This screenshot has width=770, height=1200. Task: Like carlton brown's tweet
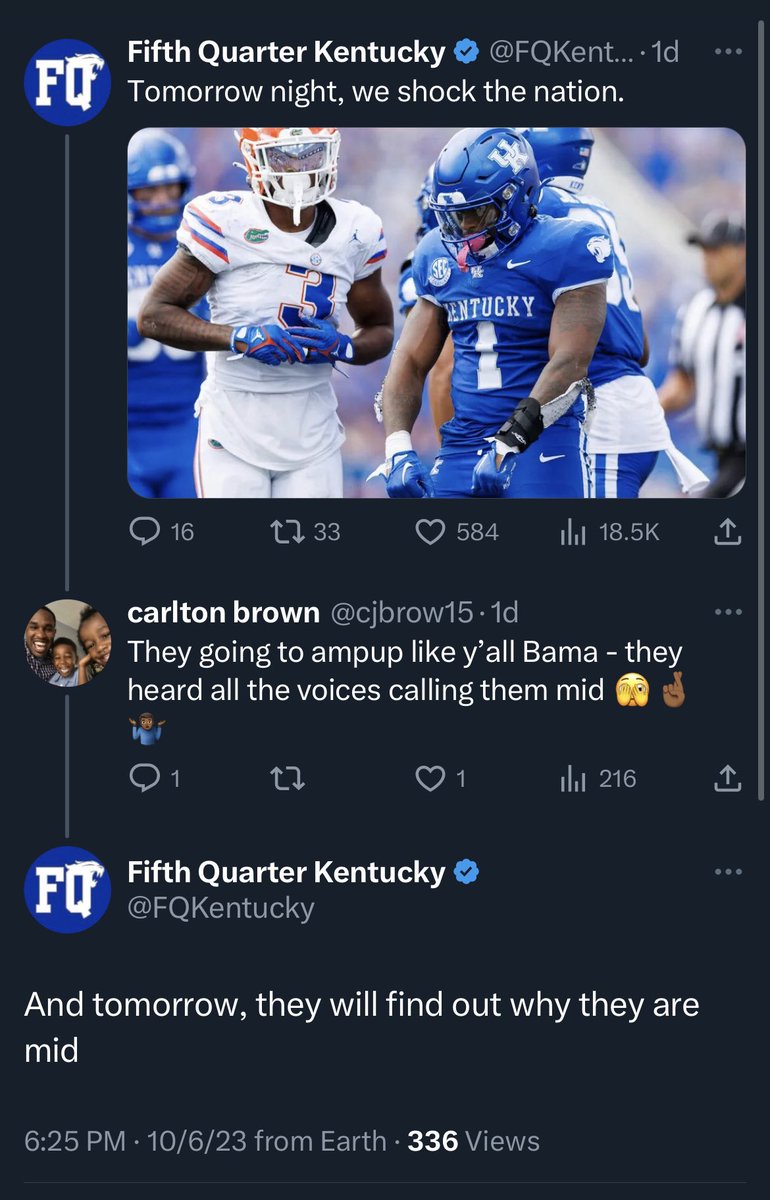click(x=440, y=778)
